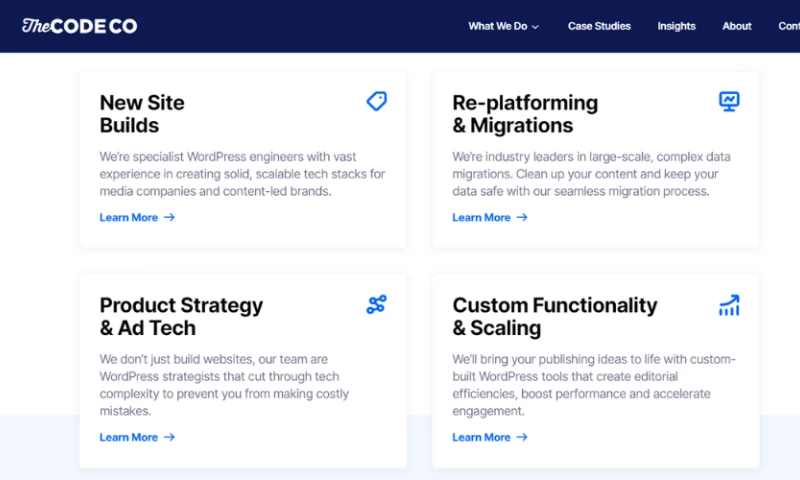
Task: Click the arrow icon beside Custom Functionality Learn More
Action: (x=522, y=437)
